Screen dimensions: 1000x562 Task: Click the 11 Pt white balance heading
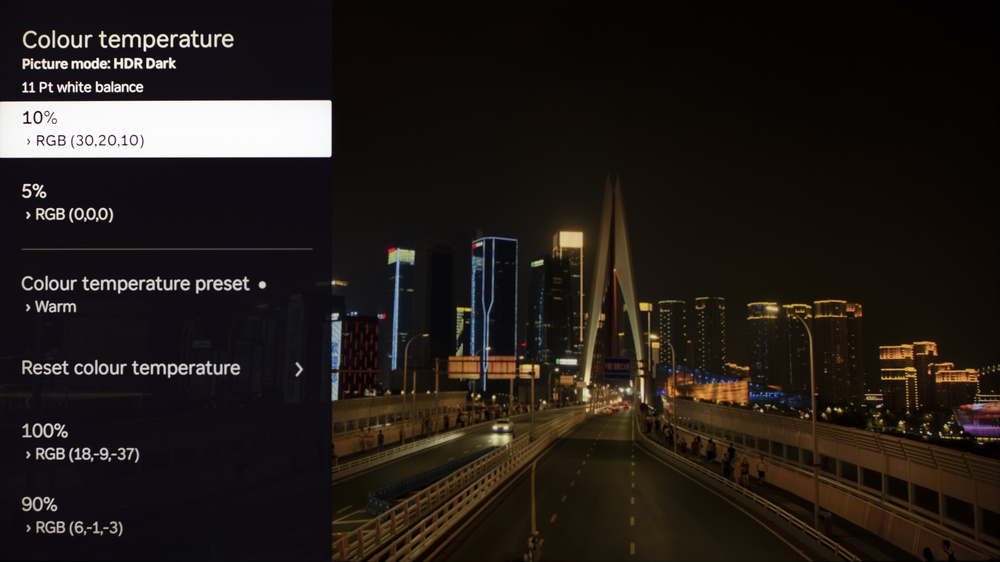82,87
